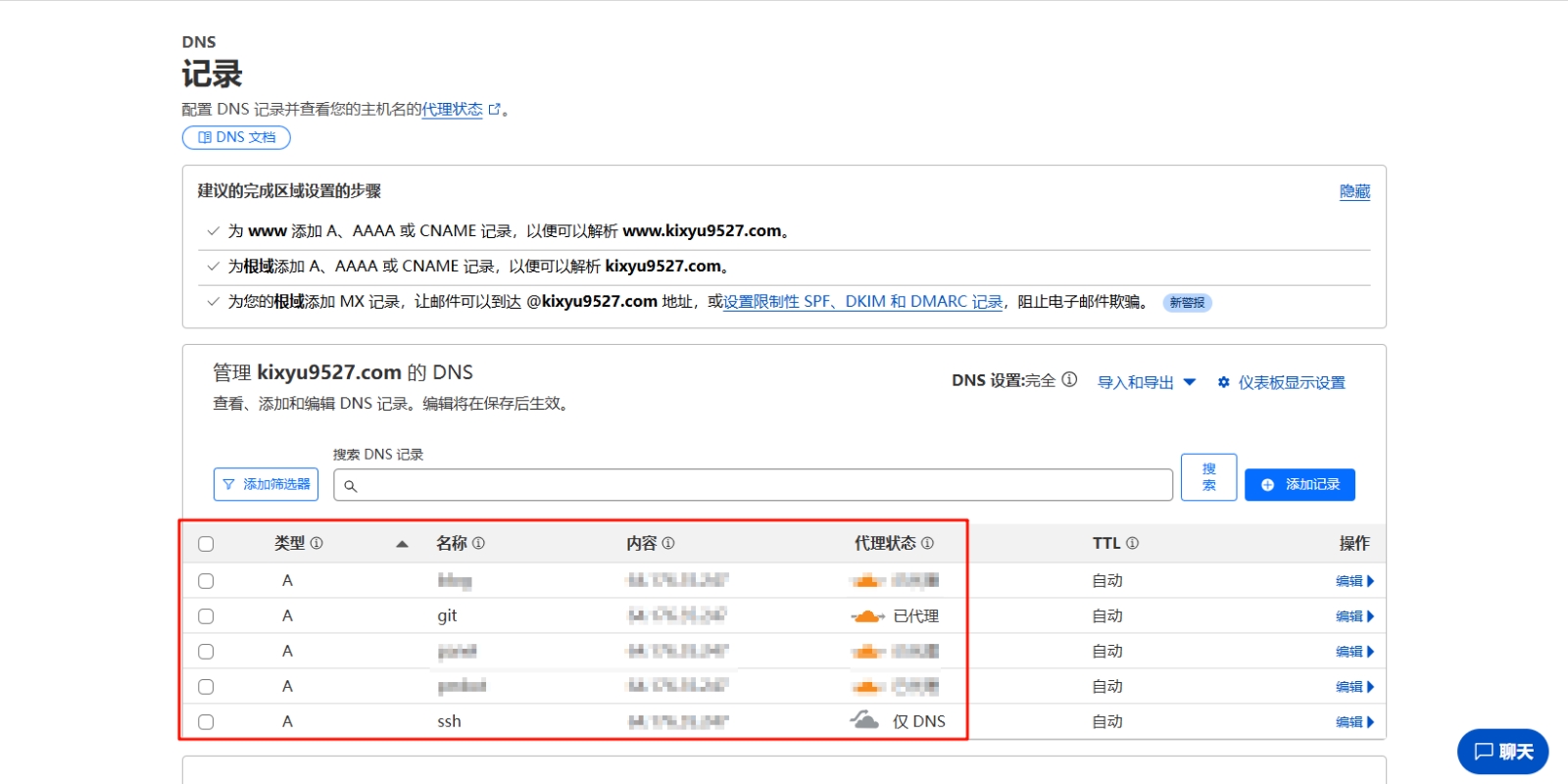Screen dimensions: 1568x784
Task: Click the info icon next to 内容 header
Action: 668,543
